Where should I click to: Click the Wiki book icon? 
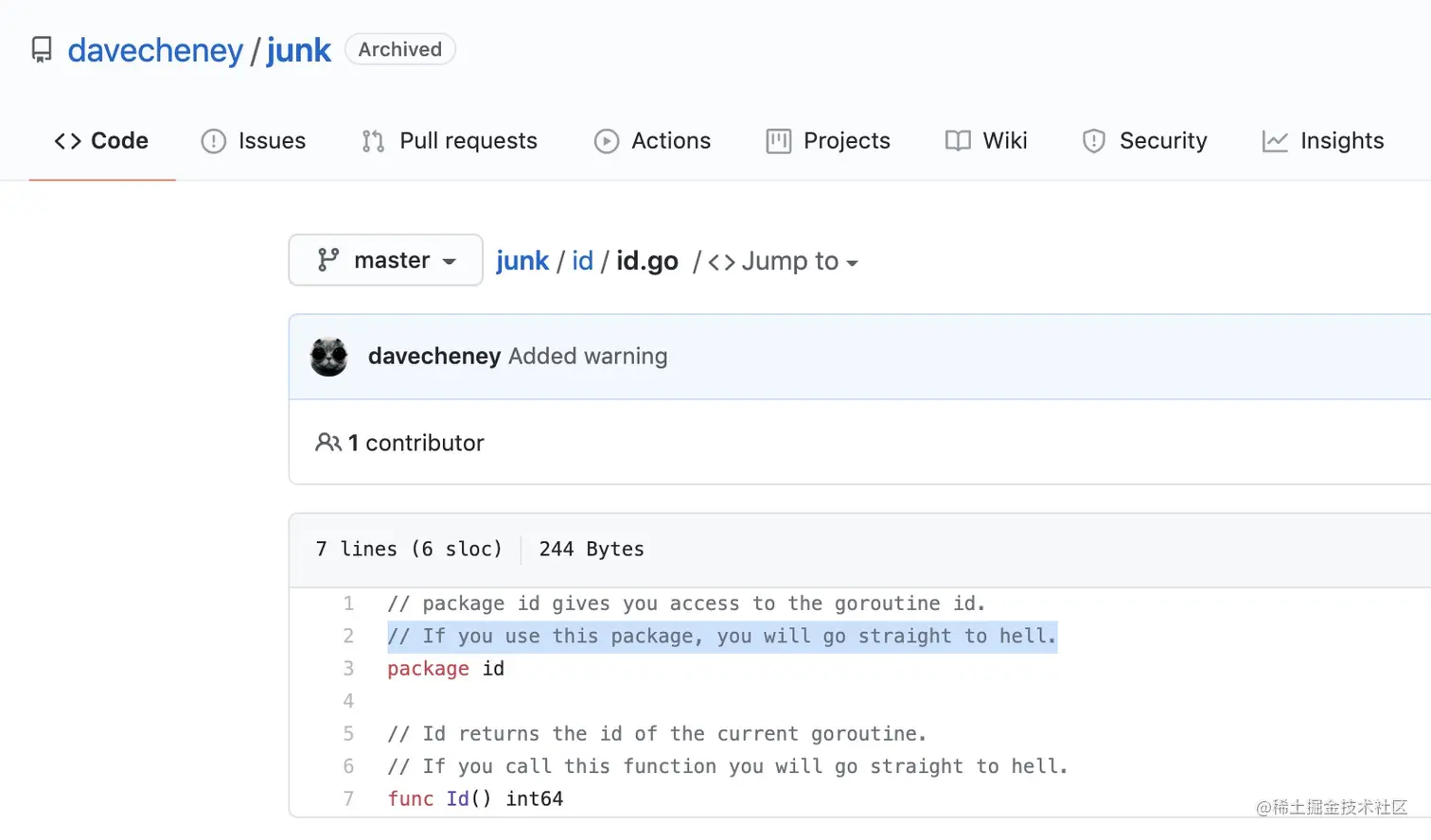(x=958, y=141)
